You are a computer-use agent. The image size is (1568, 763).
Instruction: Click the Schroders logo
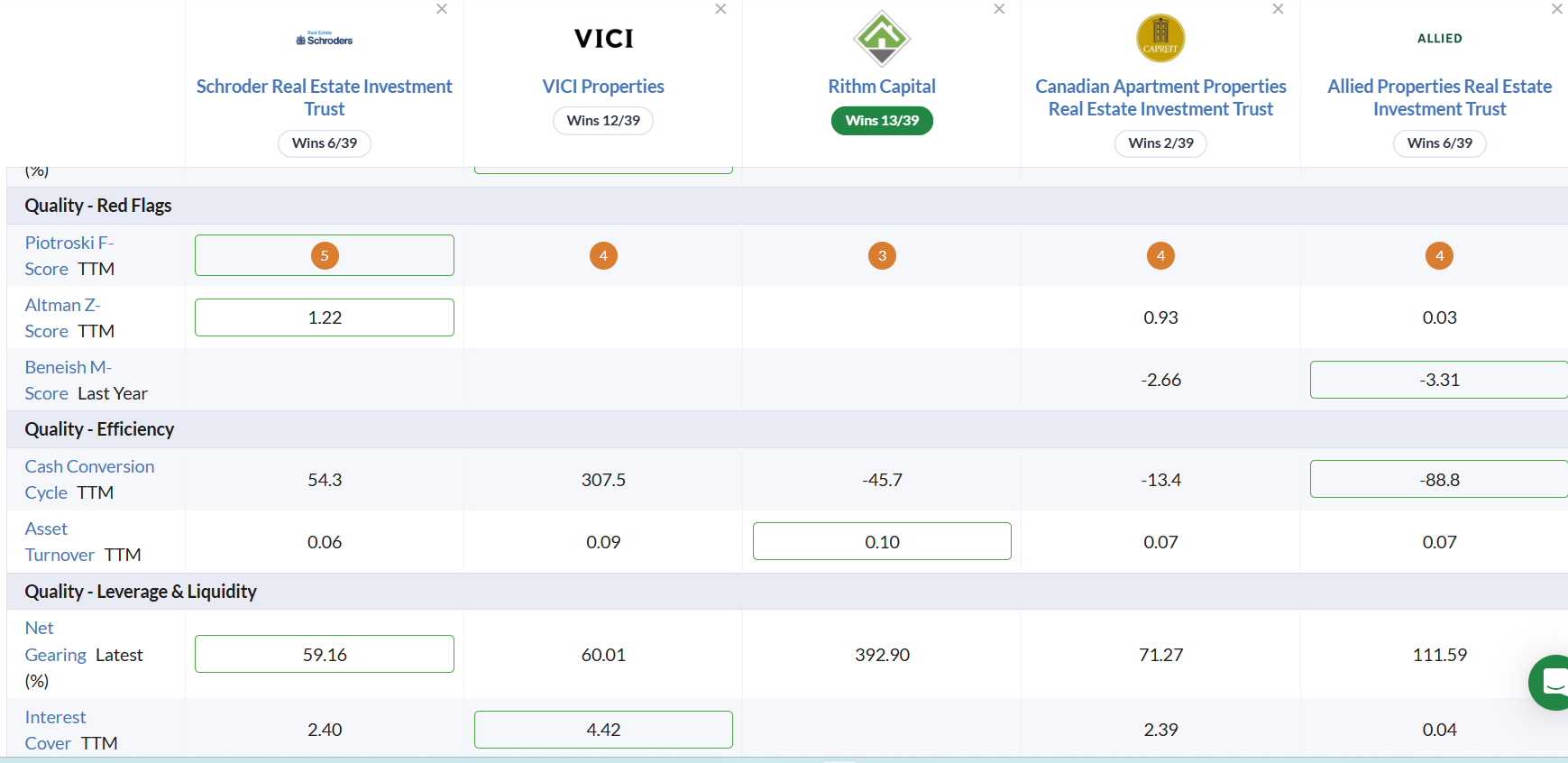(325, 39)
